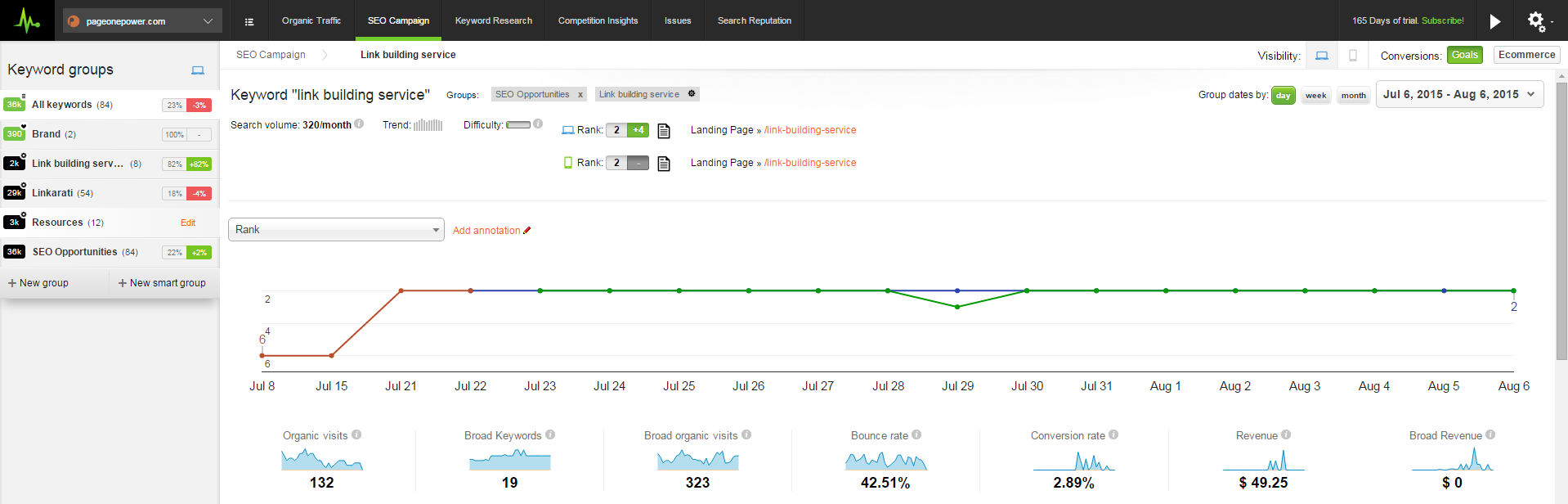This screenshot has height=504, width=1568.
Task: Switch visibility to desktop view
Action: click(x=1321, y=56)
